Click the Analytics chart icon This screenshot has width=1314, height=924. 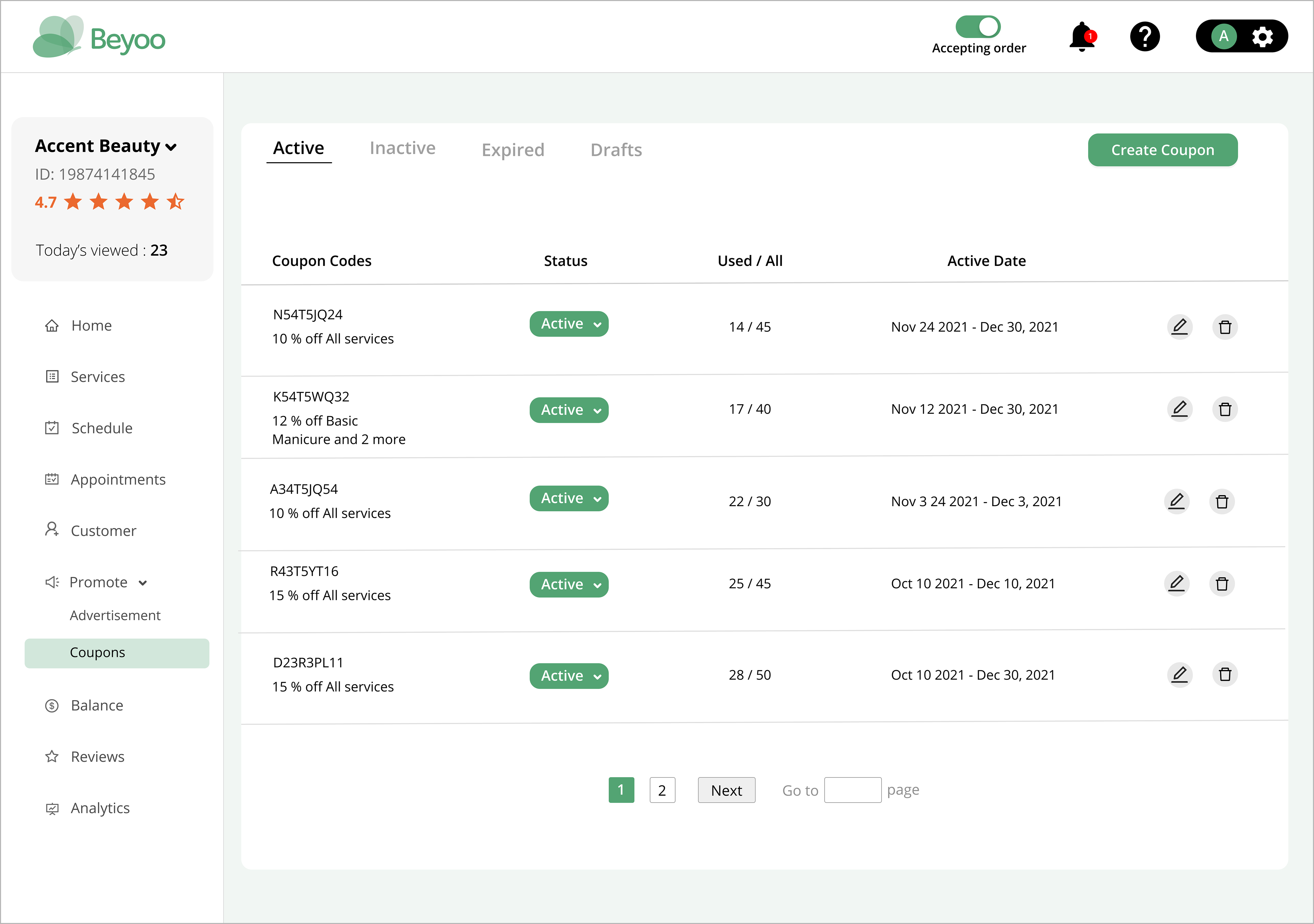(x=52, y=808)
